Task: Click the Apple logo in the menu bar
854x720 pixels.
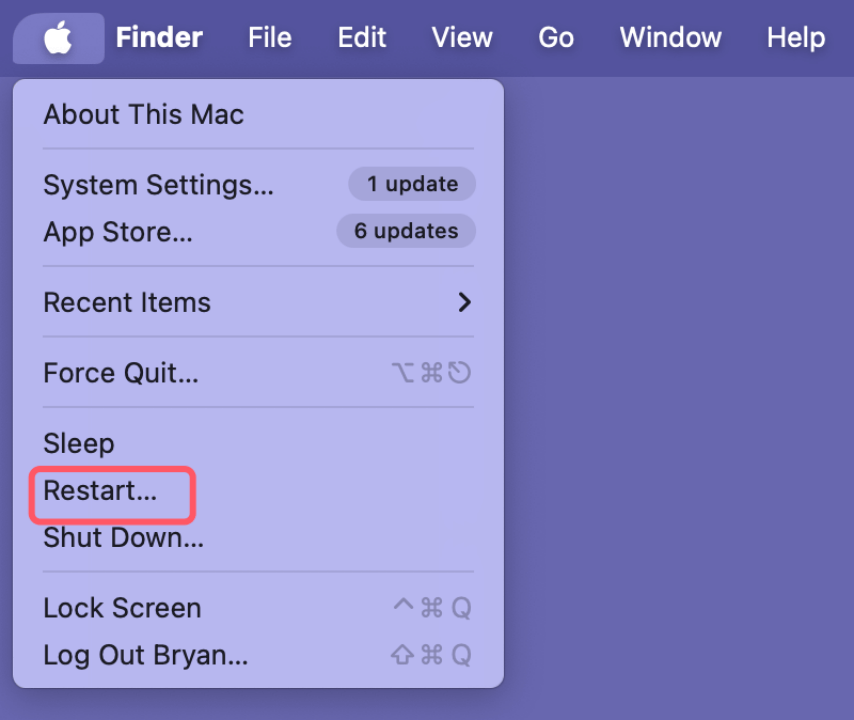Action: coord(57,37)
